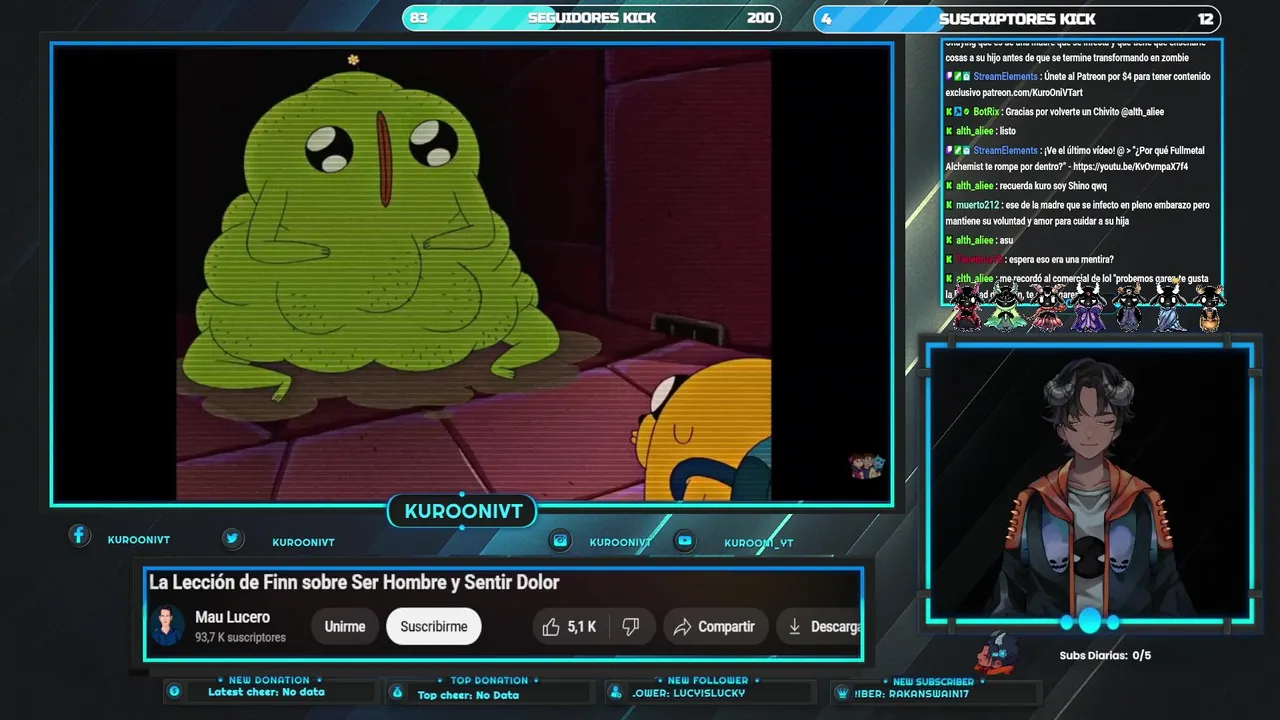
Task: Click the Compartir share button
Action: point(714,627)
